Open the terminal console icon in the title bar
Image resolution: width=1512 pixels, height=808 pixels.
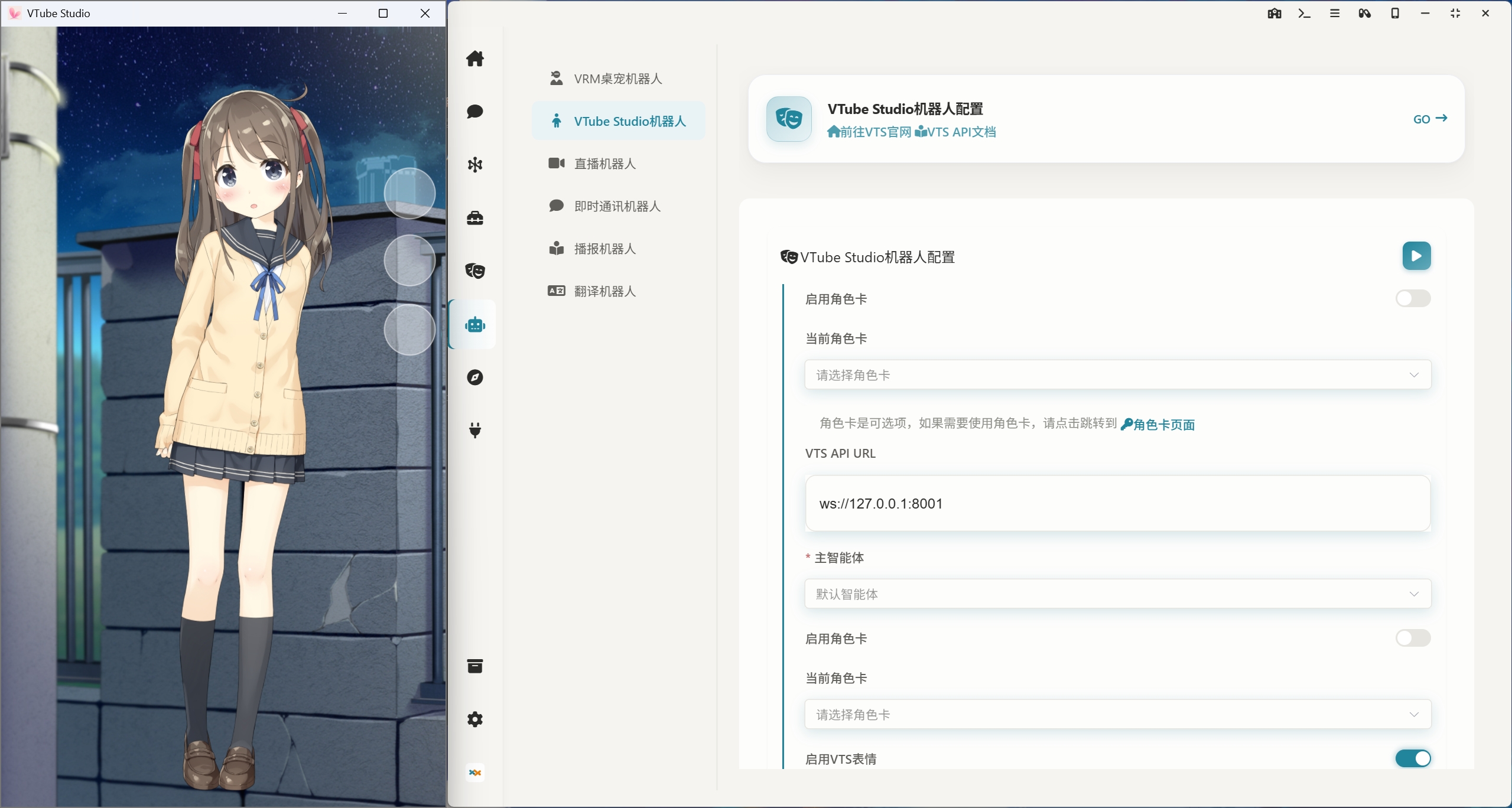[1305, 13]
